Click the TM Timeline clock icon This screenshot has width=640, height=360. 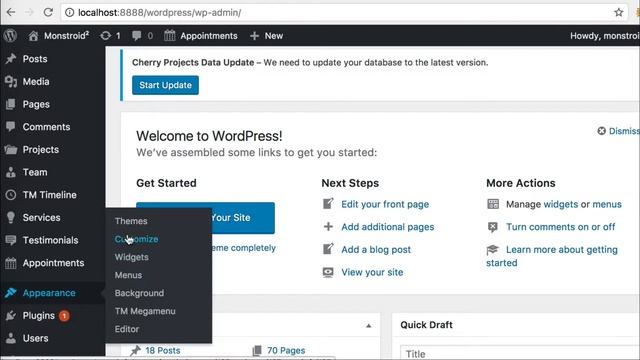tap(11, 195)
